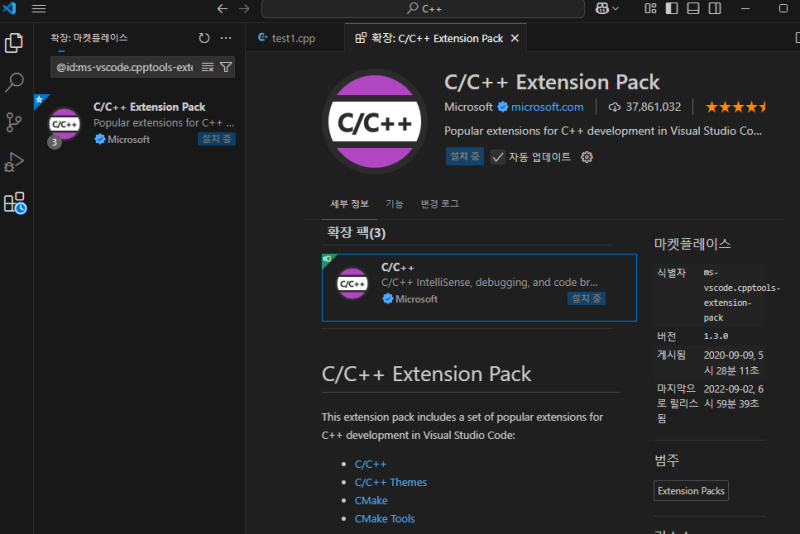
Task: Open the Explorer view in activity bar
Action: pos(14,43)
